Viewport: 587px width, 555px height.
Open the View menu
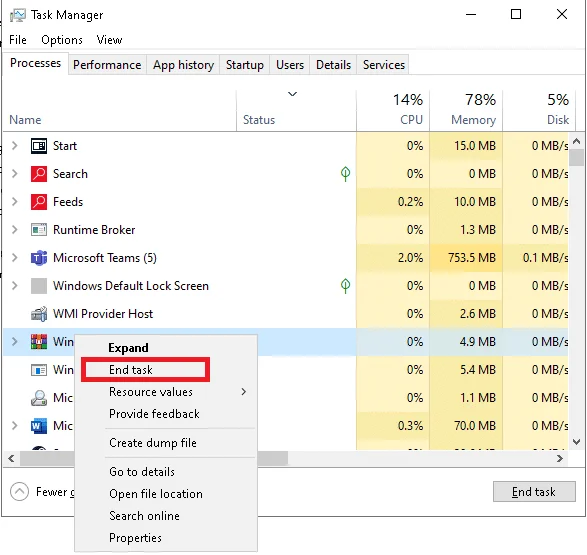109,40
